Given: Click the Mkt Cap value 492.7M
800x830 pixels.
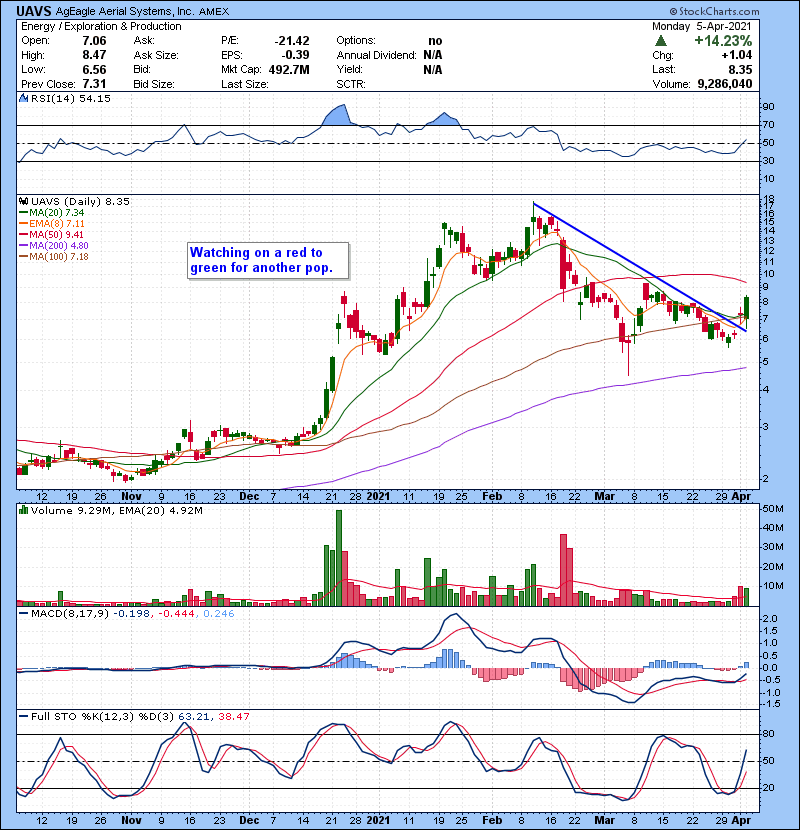Looking at the screenshot, I should click(x=289, y=70).
